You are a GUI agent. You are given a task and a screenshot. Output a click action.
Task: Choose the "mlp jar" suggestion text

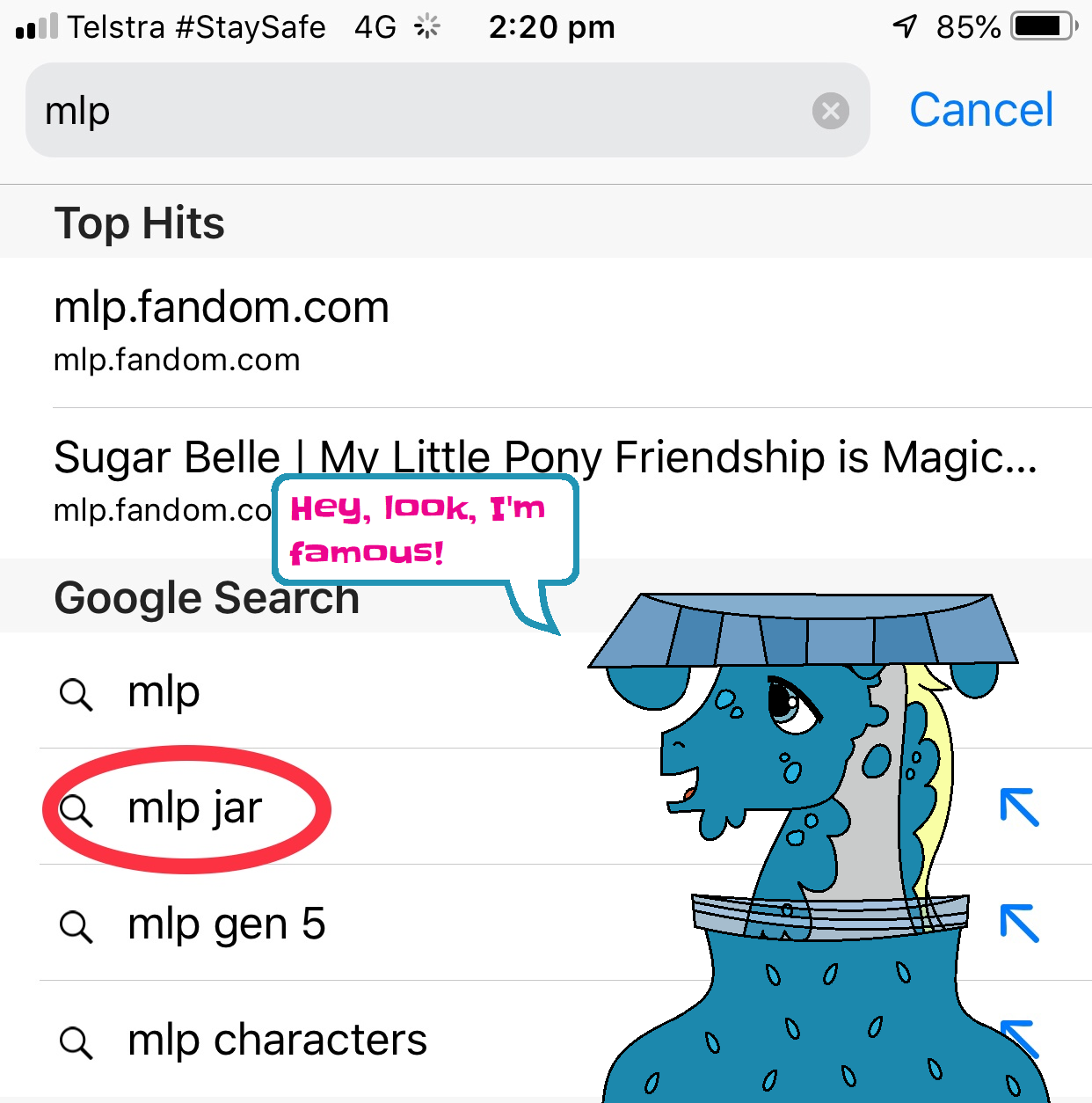pyautogui.click(x=194, y=808)
